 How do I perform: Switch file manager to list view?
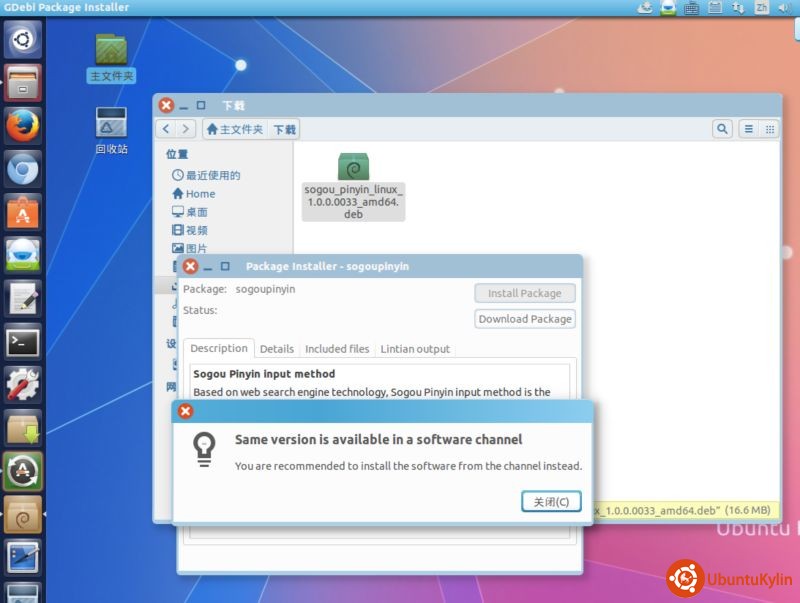tap(748, 129)
